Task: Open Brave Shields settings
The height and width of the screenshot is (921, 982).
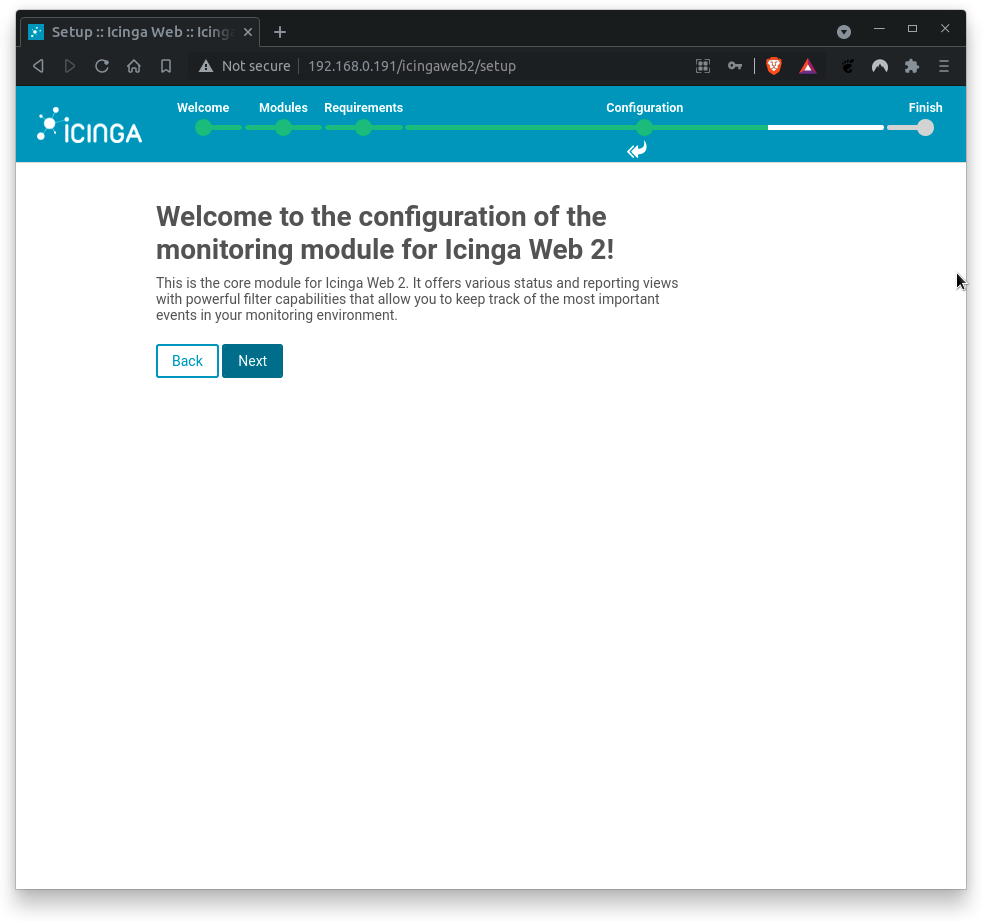Action: [773, 66]
